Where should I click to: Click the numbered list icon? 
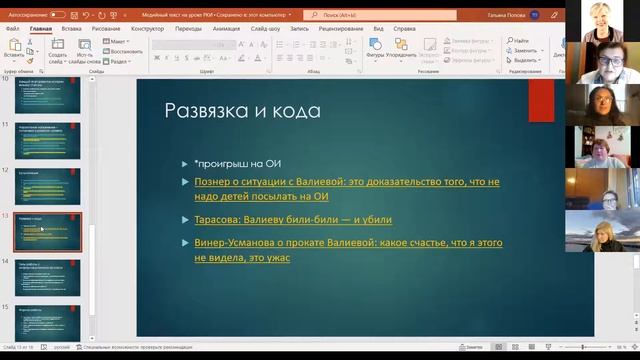[297, 44]
